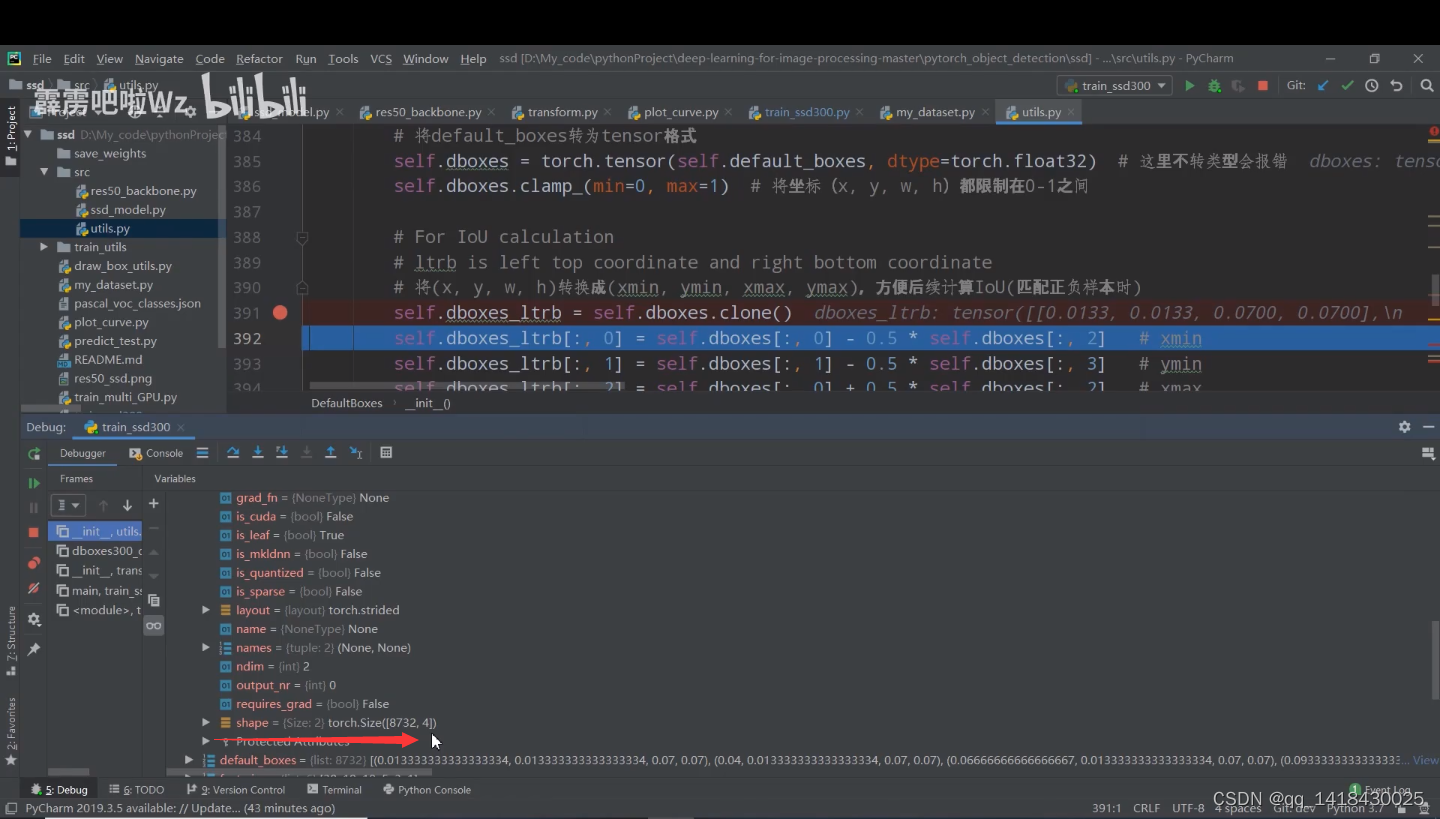Start debugging with the bug icon
The image size is (1440, 819).
pyautogui.click(x=1214, y=86)
